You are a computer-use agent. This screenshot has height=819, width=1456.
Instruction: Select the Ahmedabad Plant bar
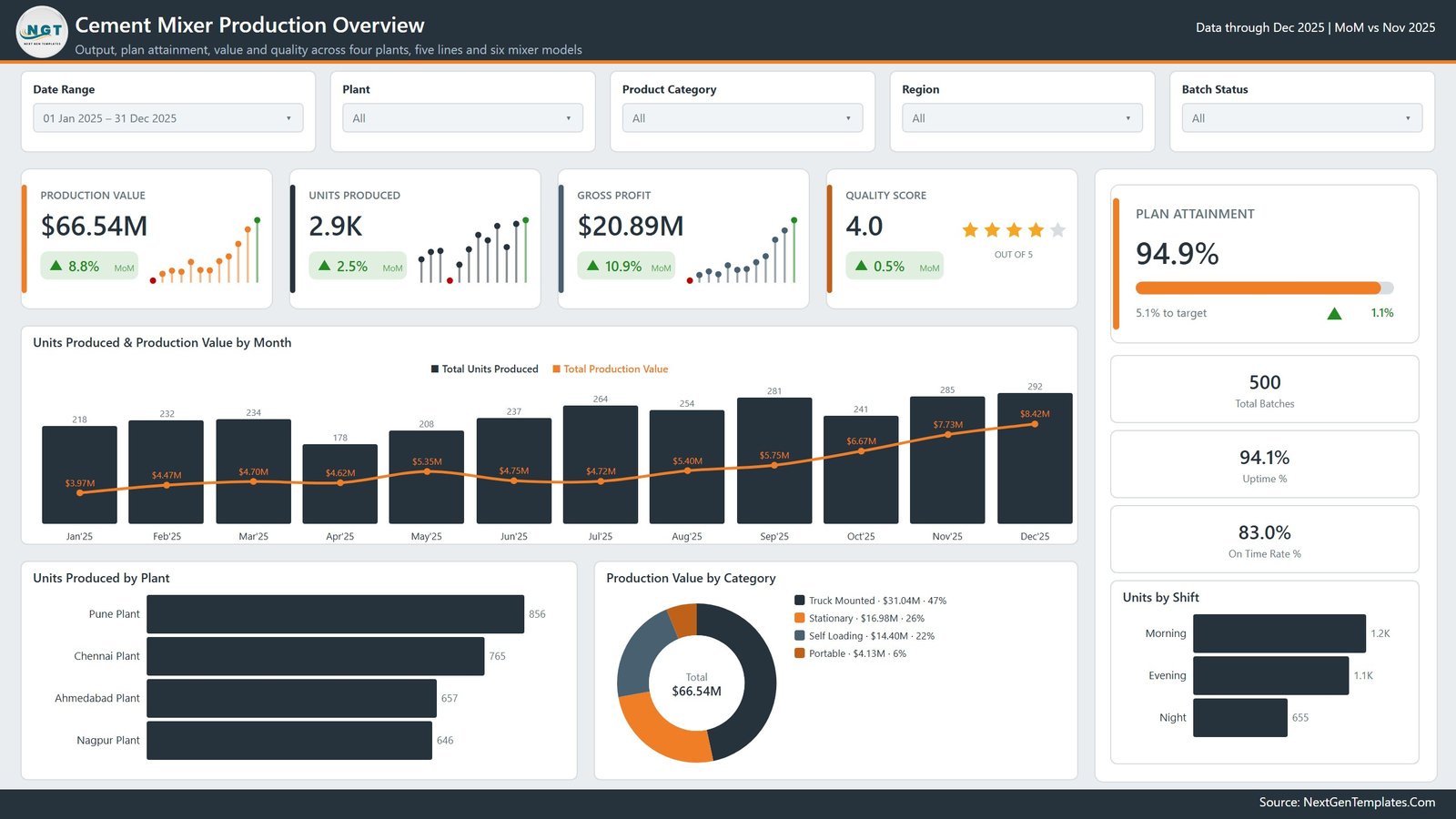291,698
